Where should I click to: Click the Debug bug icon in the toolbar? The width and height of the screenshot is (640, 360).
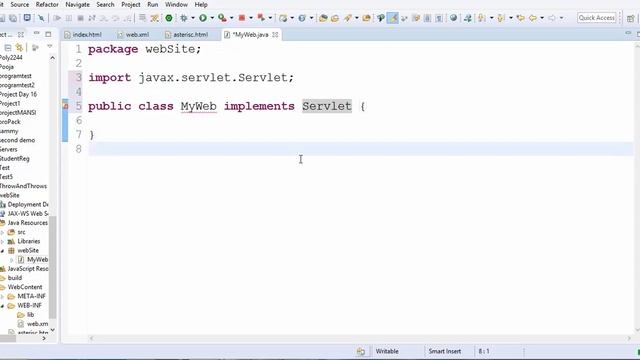[184, 18]
